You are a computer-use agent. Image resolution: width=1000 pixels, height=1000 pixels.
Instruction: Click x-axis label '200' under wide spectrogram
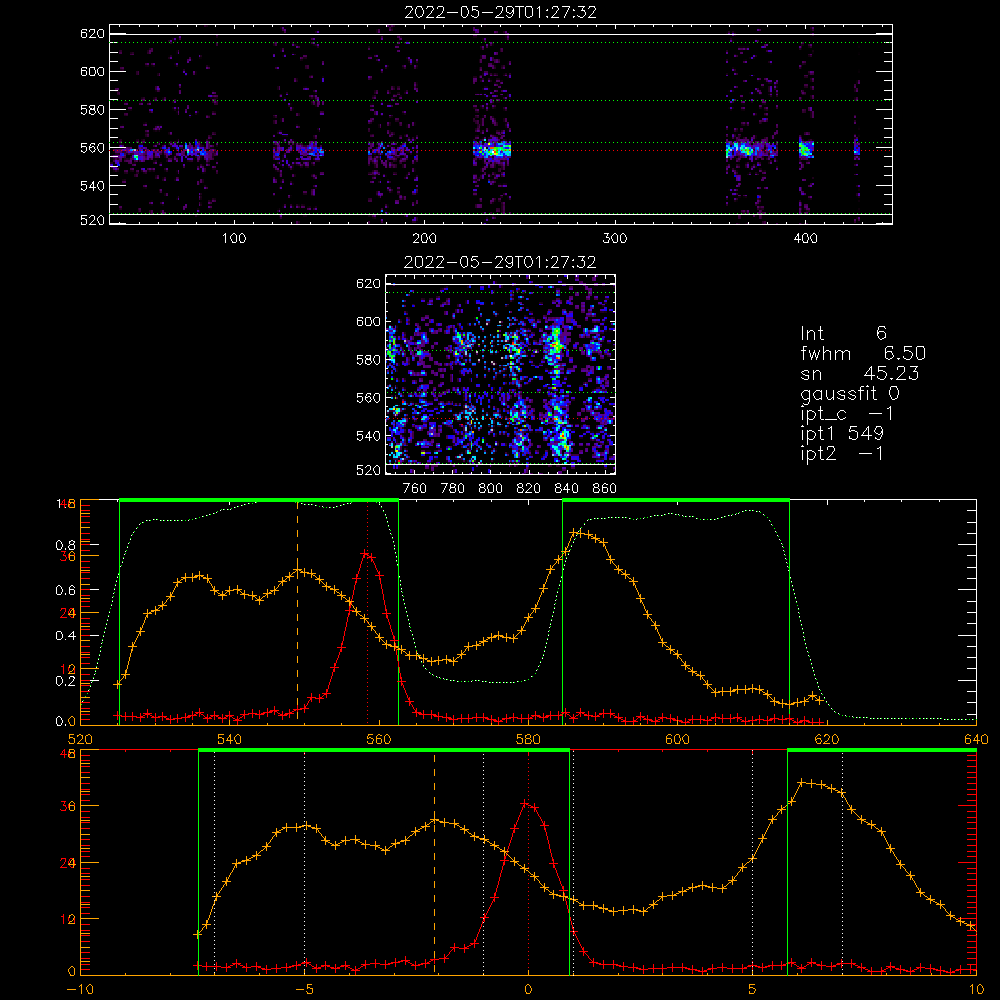424,239
